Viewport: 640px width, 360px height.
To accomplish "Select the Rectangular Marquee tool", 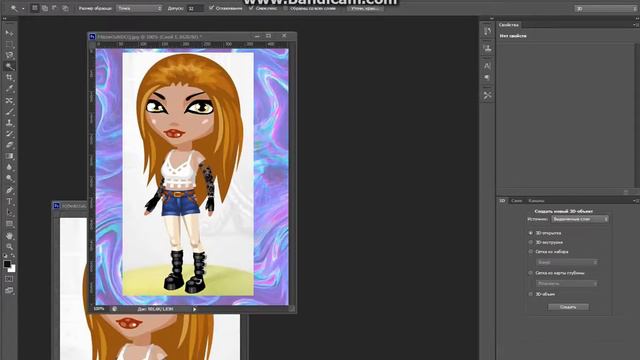I will pyautogui.click(x=9, y=44).
